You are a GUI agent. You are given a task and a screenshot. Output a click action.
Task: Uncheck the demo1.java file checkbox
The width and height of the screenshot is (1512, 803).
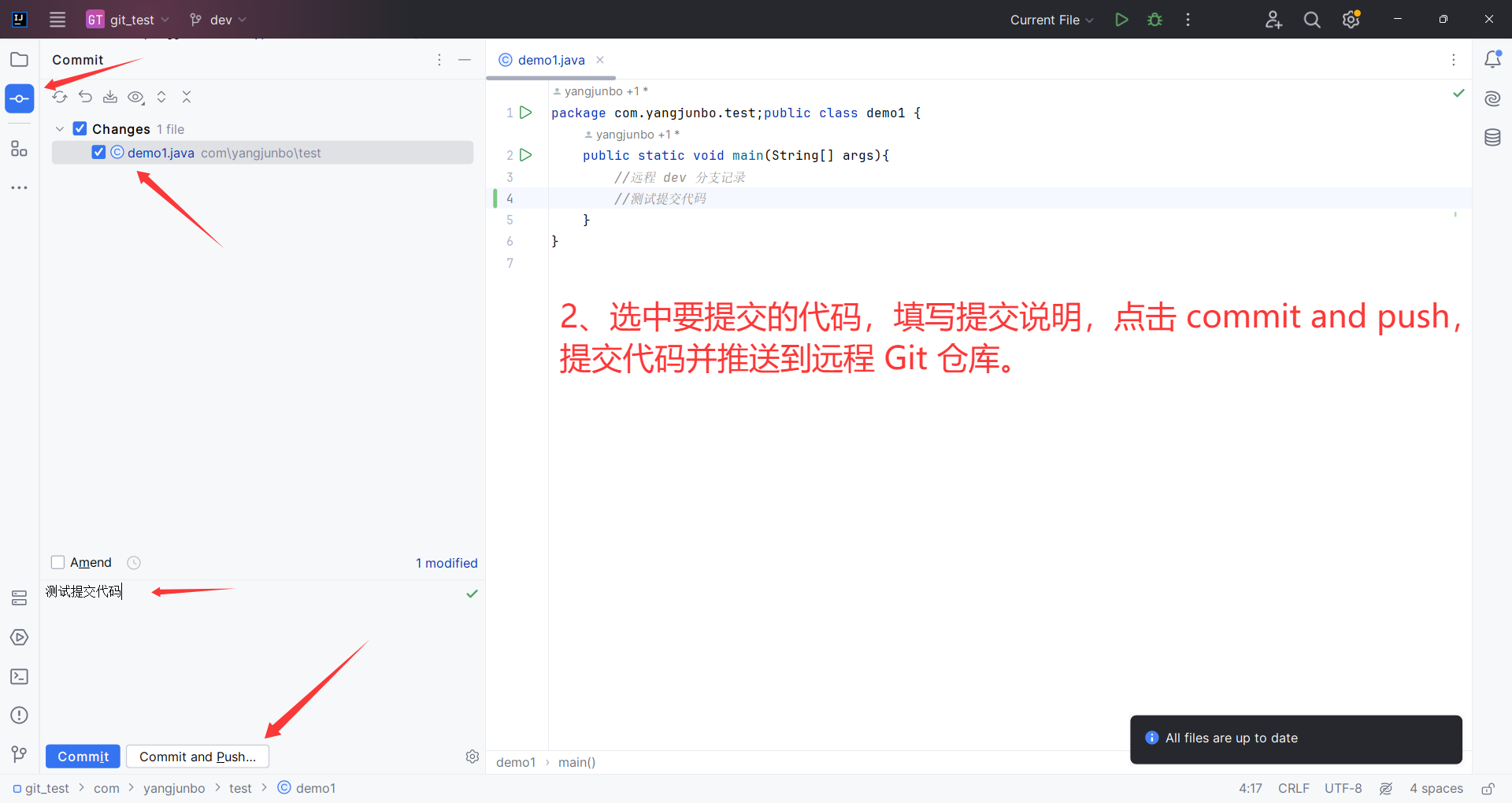(x=98, y=152)
